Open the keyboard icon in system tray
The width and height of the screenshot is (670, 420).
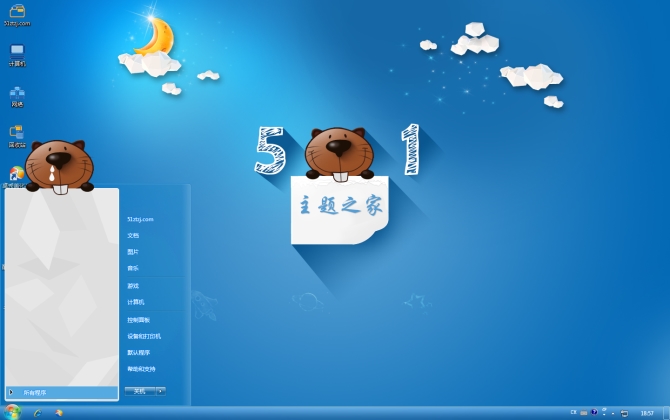(583, 412)
